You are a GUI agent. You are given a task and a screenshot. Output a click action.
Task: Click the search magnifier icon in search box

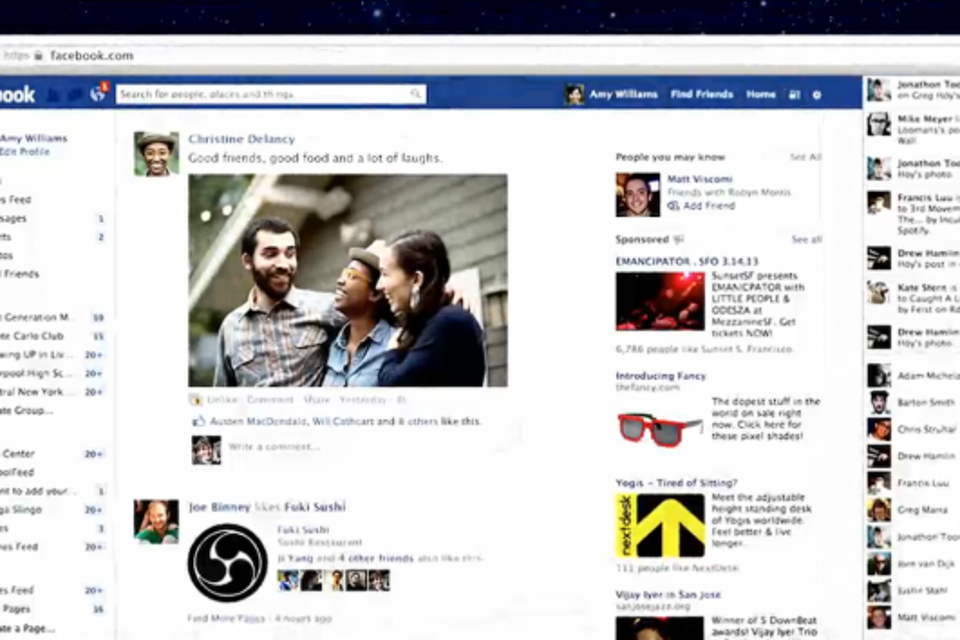point(415,94)
